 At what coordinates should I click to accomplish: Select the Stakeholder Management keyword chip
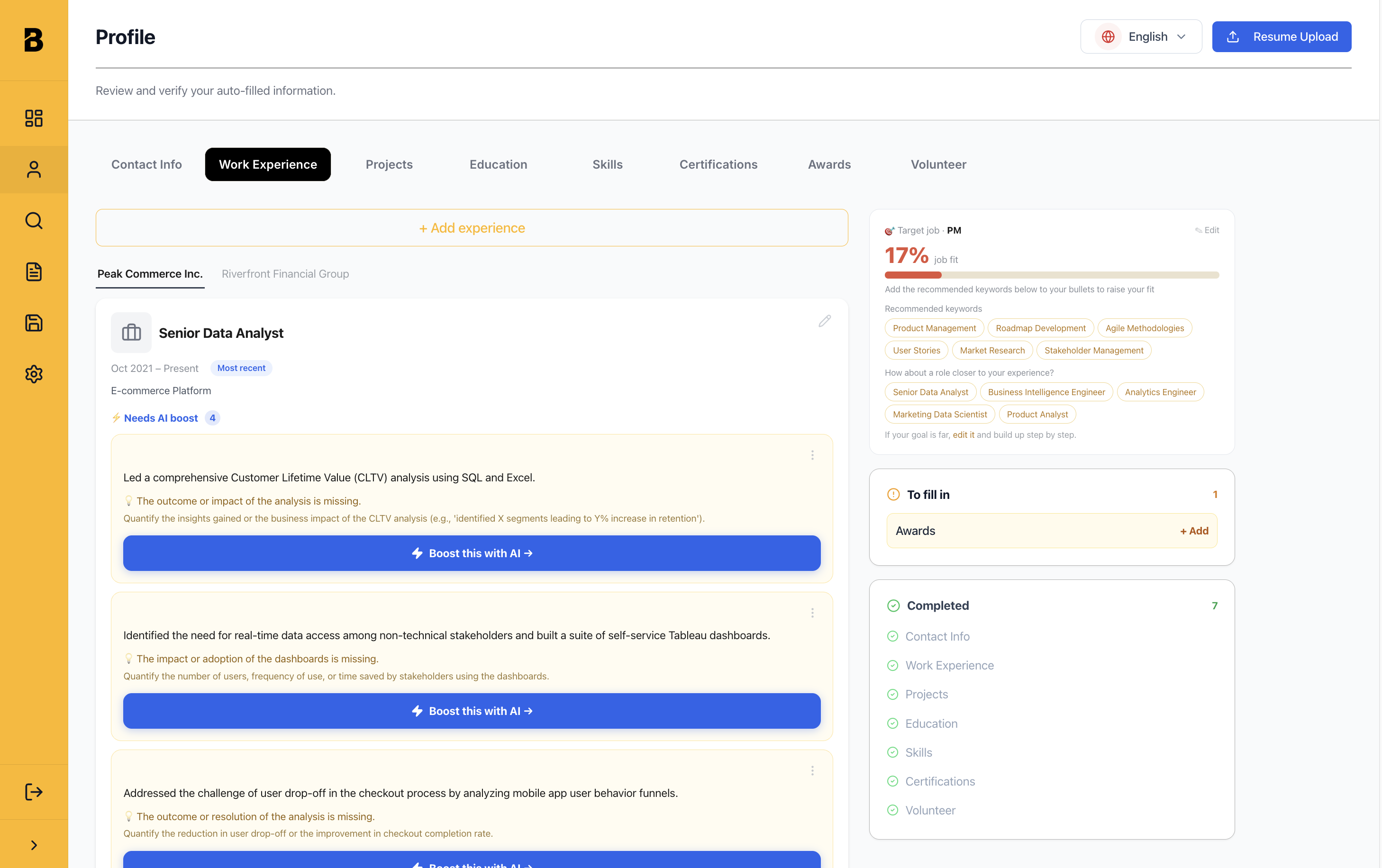point(1093,350)
